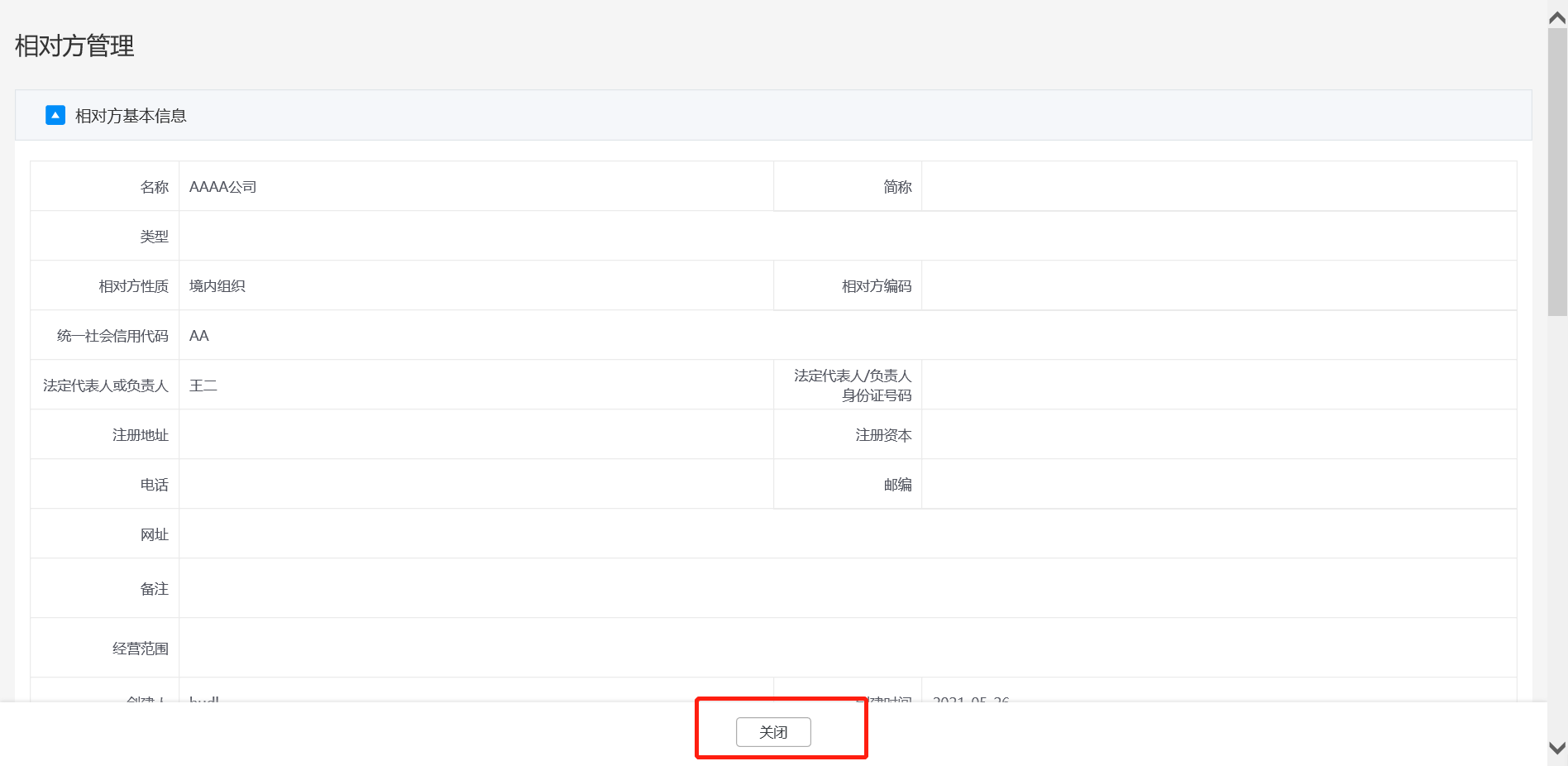Screen dimensions: 1568x766
Task: Click the empty 相对方编码 value cell
Action: (x=1218, y=286)
